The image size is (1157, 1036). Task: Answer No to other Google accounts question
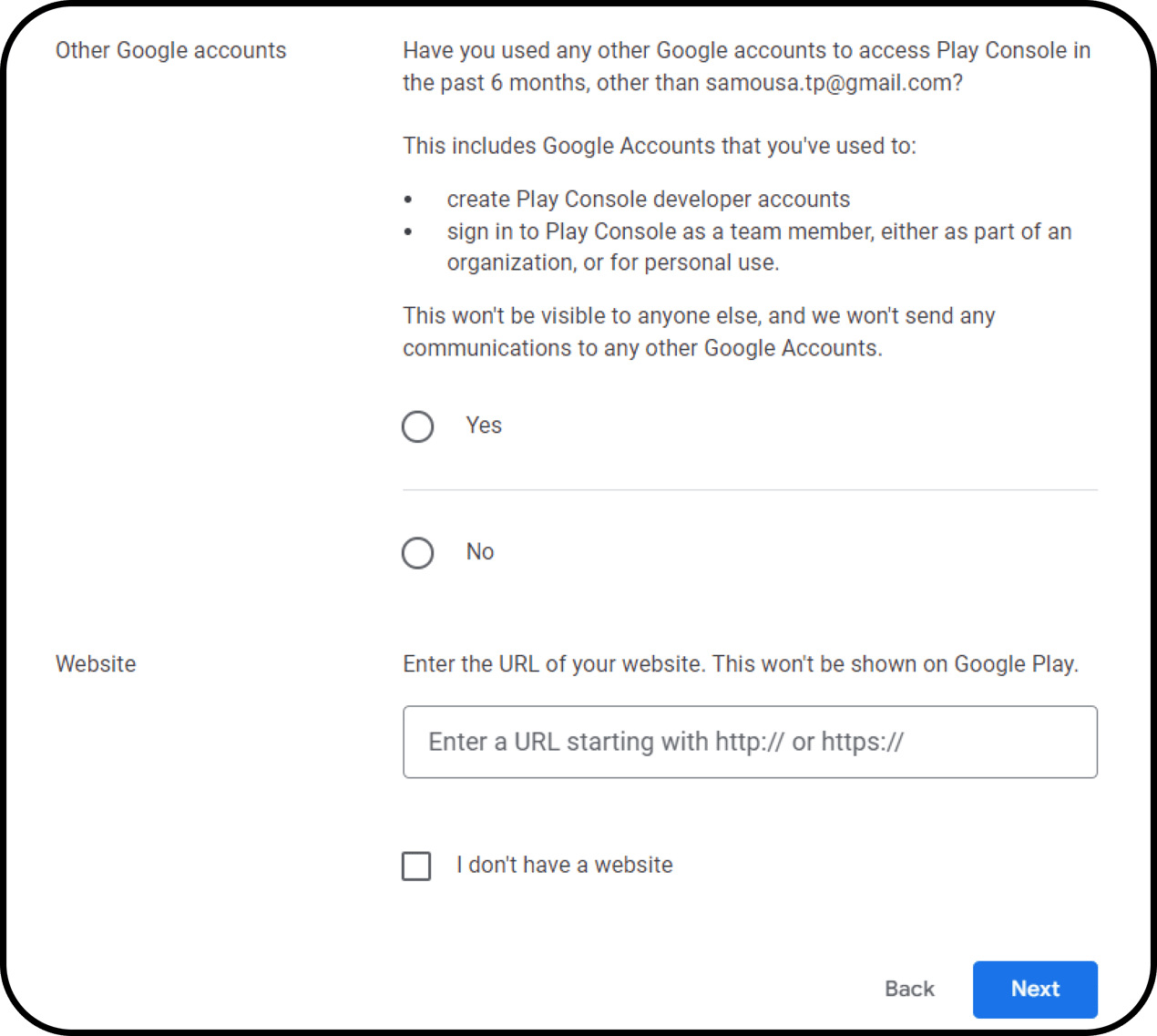tap(417, 553)
